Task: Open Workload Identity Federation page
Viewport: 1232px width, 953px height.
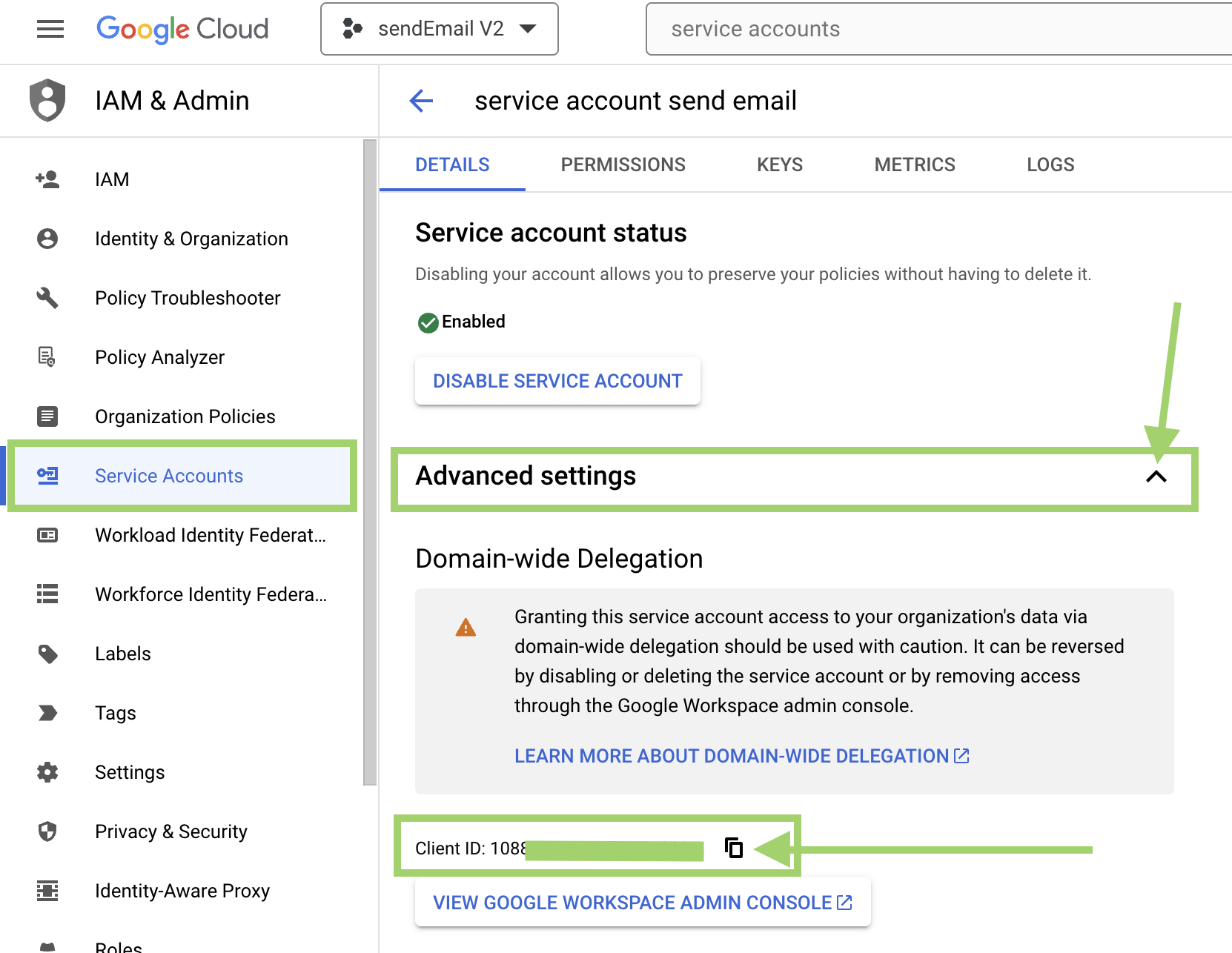Action: click(182, 535)
